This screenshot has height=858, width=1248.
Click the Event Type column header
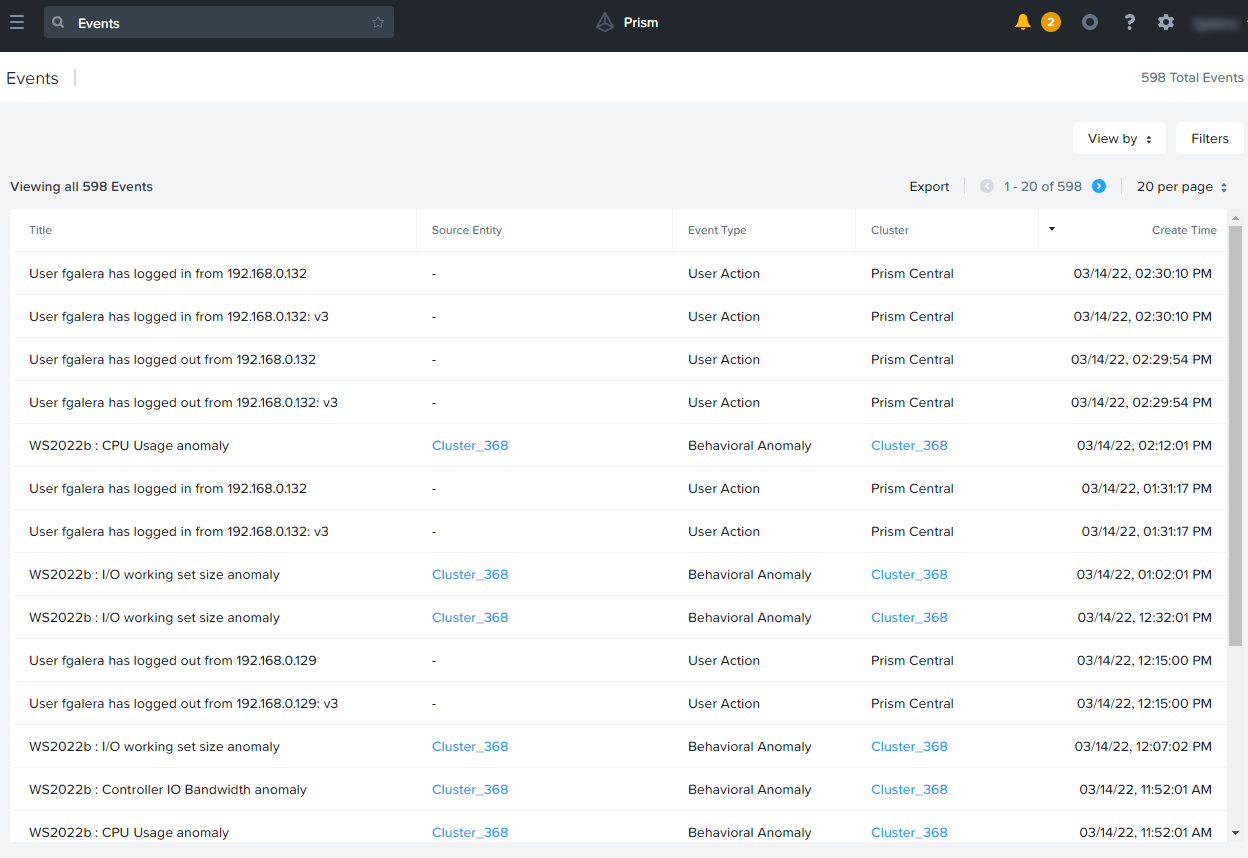717,230
